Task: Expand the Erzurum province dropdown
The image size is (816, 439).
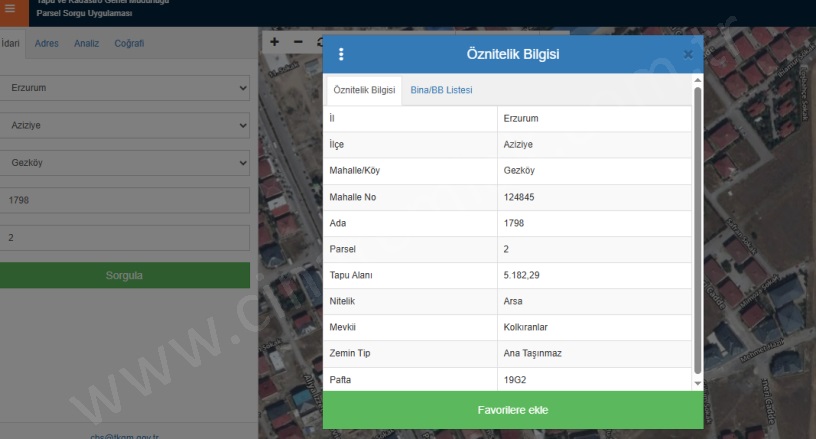Action: (124, 88)
